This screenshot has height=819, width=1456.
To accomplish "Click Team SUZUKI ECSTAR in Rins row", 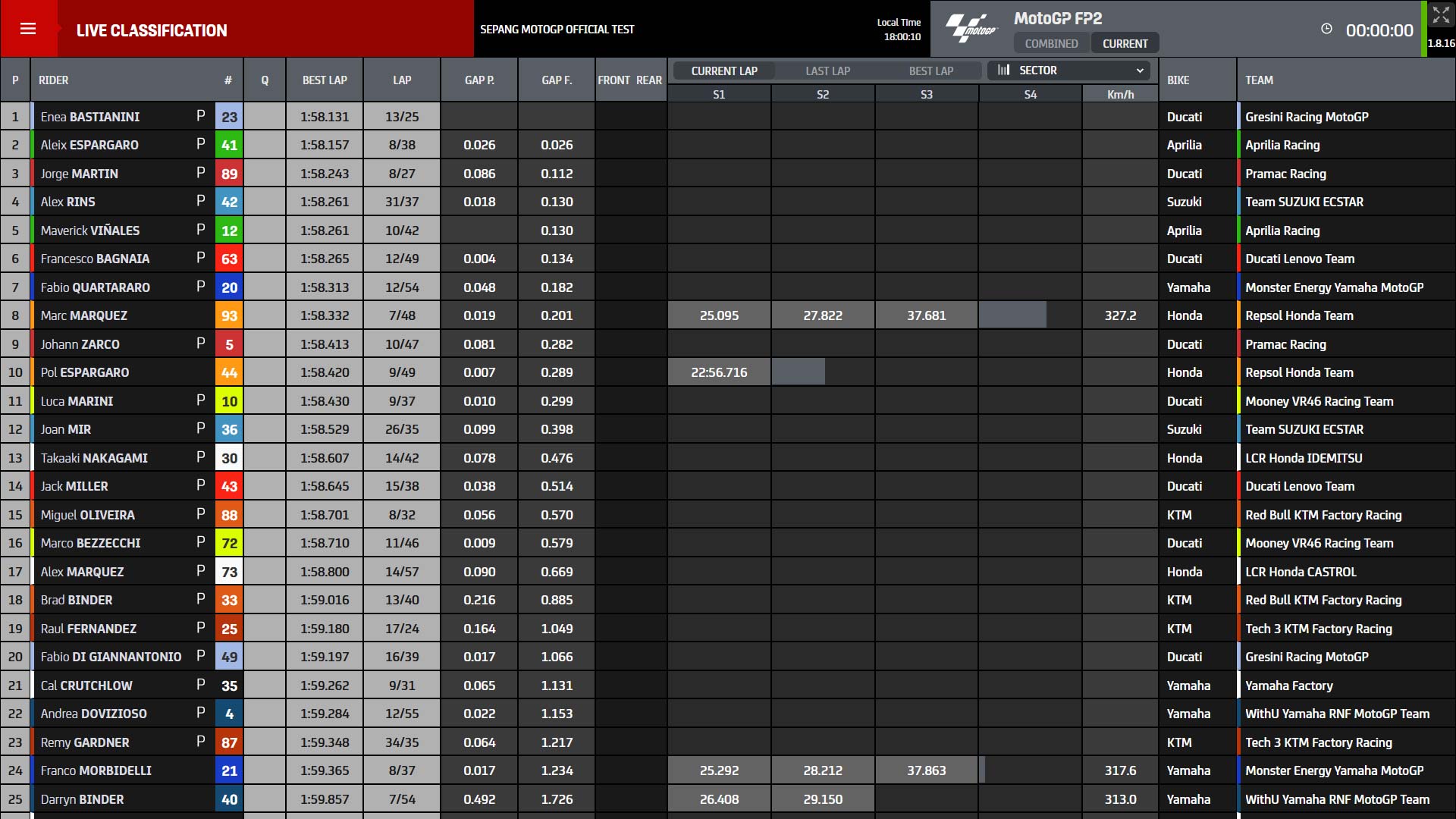I will click(x=1304, y=202).
